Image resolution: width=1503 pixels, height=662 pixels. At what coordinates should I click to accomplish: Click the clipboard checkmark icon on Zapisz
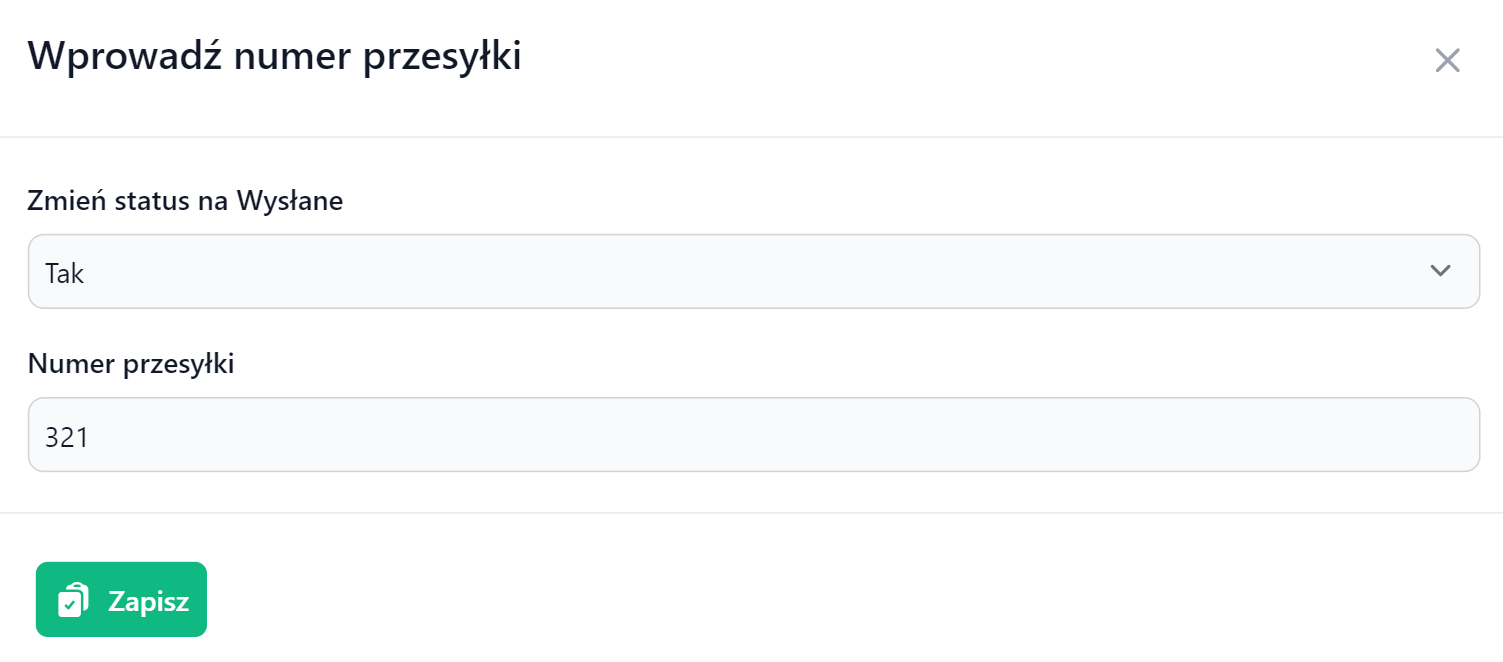pyautogui.click(x=73, y=600)
